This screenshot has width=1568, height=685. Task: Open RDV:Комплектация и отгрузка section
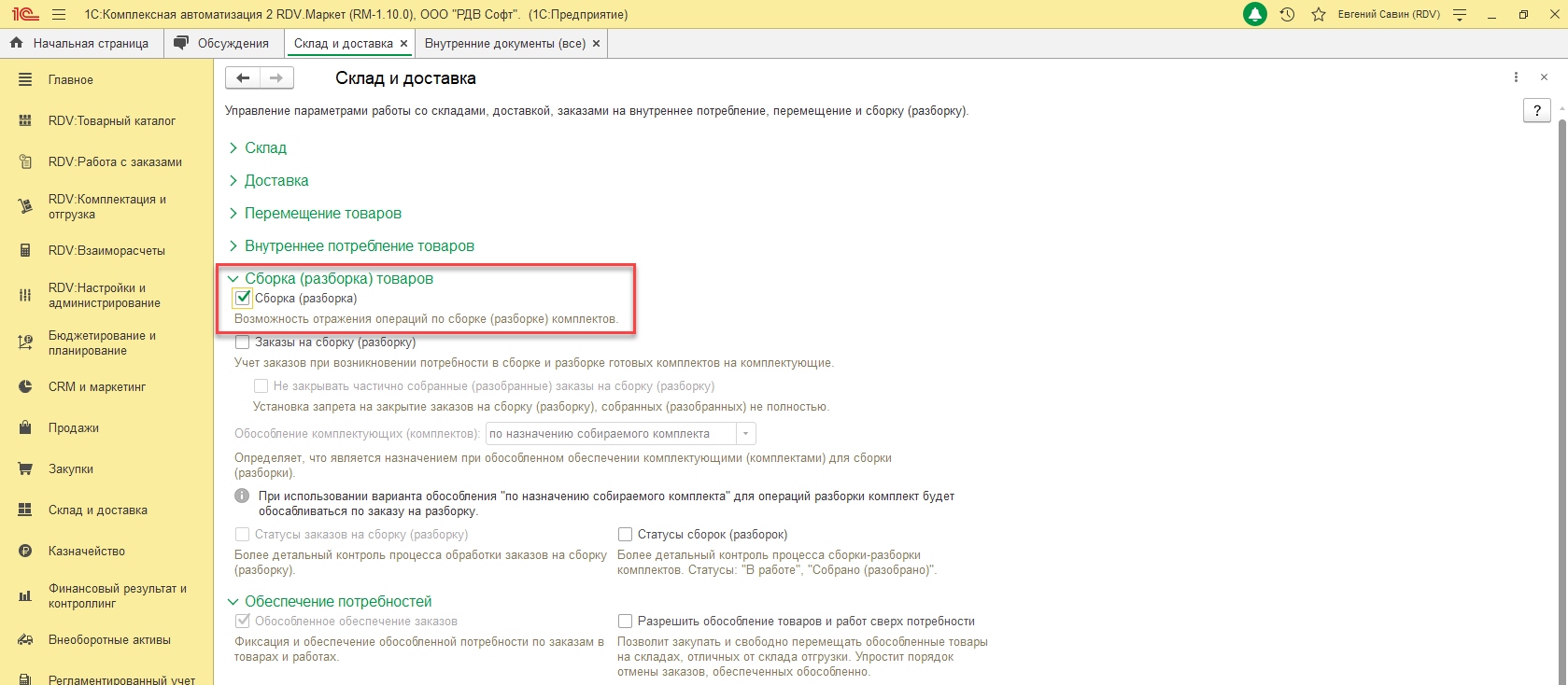[106, 207]
